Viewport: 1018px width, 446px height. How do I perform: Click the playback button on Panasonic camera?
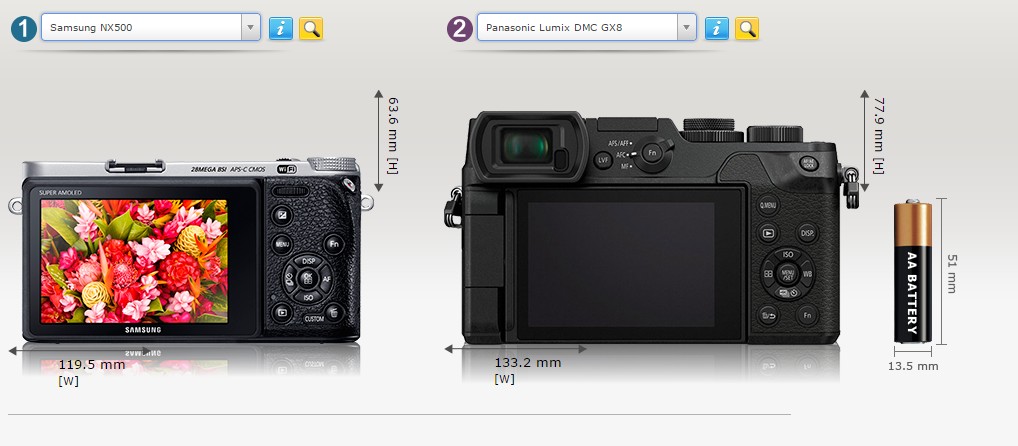(x=769, y=233)
